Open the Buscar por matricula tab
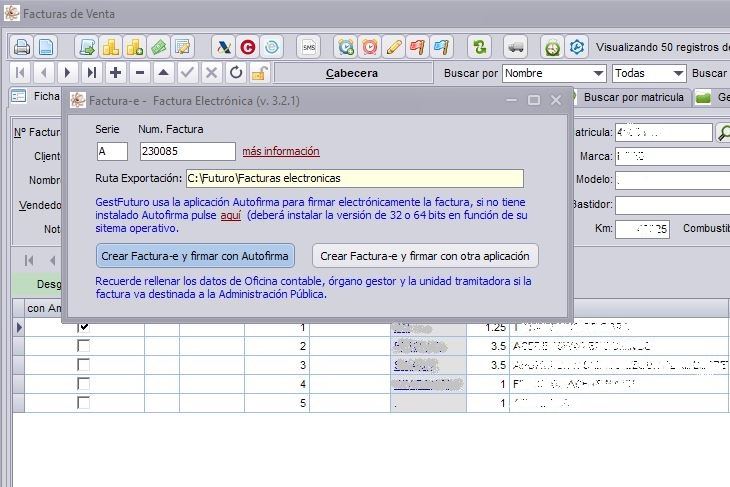This screenshot has height=487, width=730. [633, 97]
